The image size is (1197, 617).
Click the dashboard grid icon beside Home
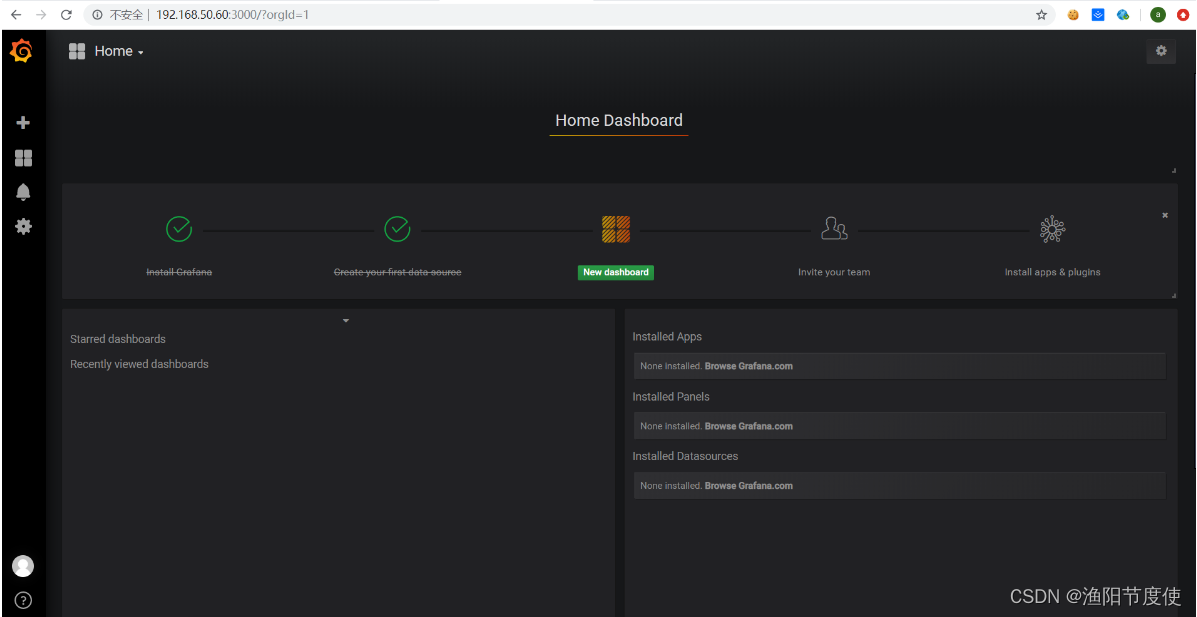tap(76, 51)
